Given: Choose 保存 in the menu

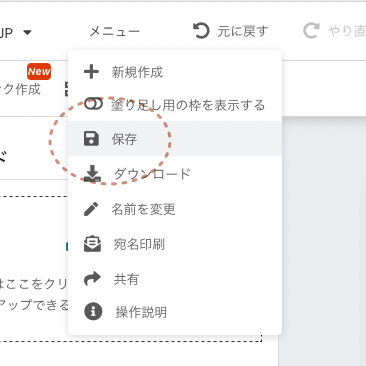Looking at the screenshot, I should pos(175,139).
